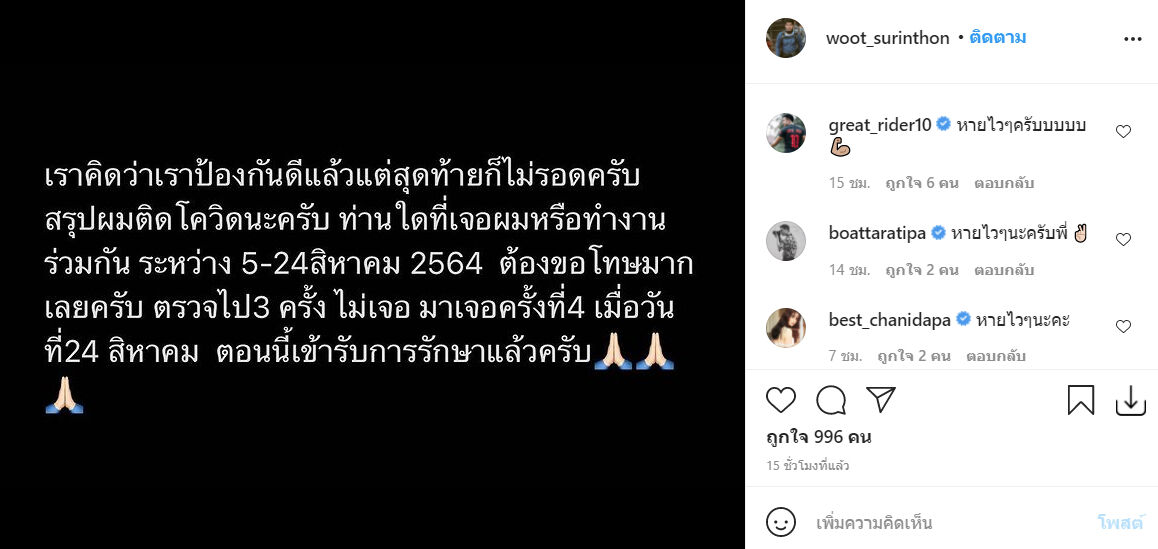Like best_chanidapa's comment with the heart

coord(1123,327)
